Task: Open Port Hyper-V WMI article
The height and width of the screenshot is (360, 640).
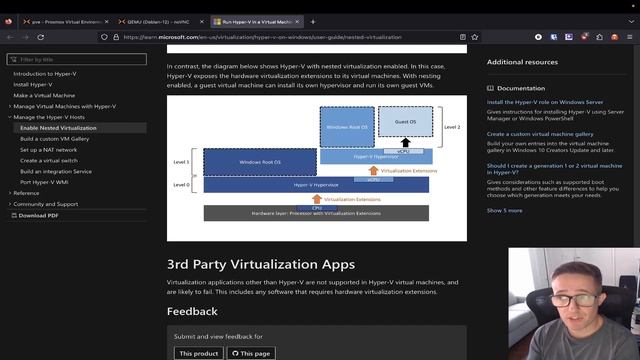Action: click(44, 182)
